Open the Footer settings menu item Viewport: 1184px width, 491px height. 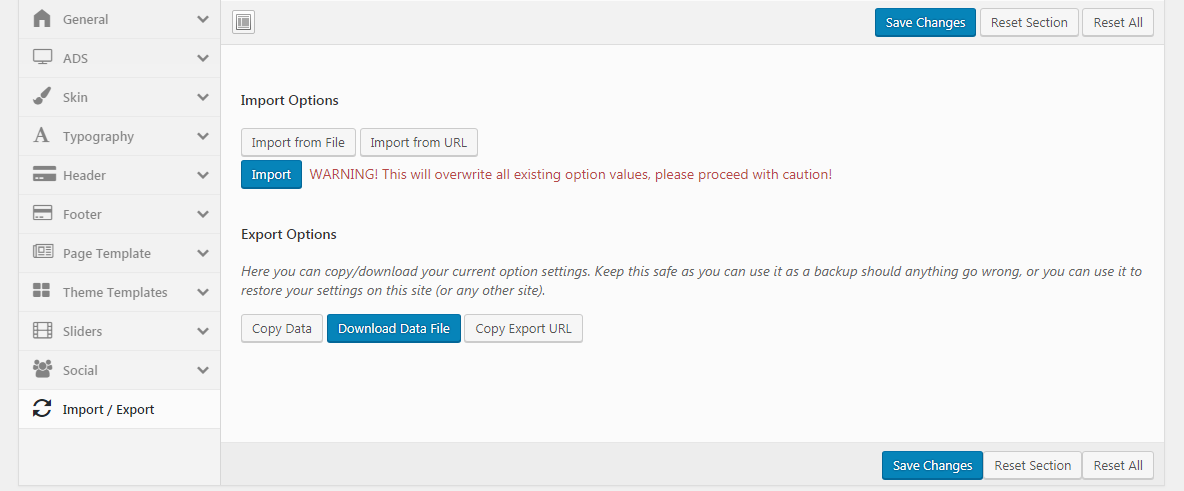[82, 214]
